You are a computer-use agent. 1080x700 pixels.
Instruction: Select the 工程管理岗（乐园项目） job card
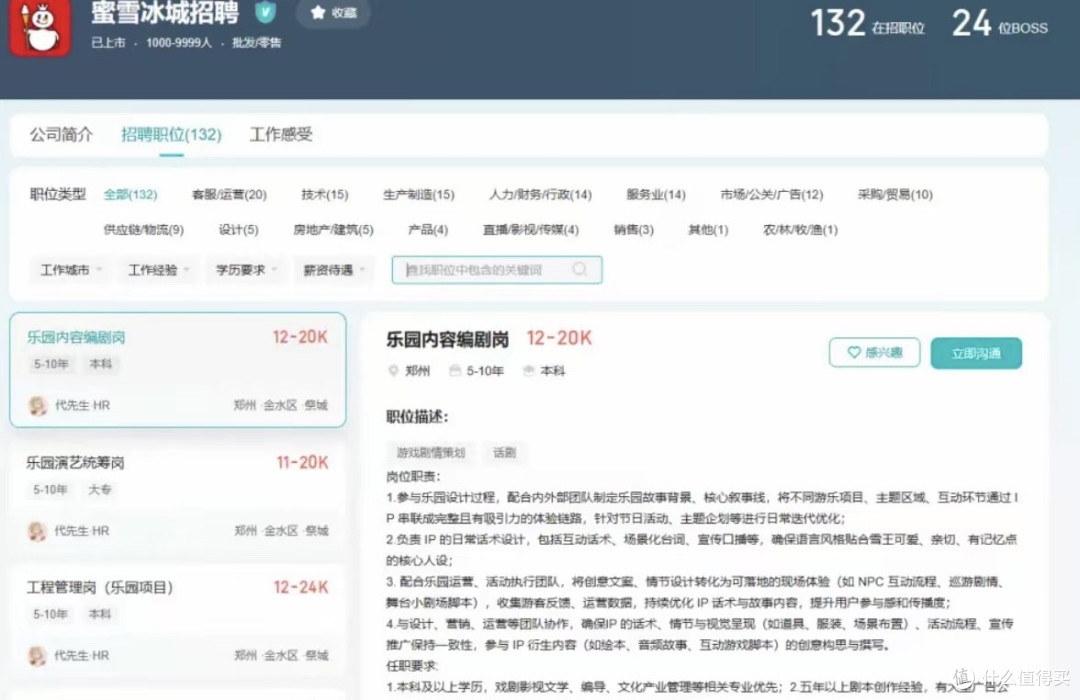click(178, 620)
